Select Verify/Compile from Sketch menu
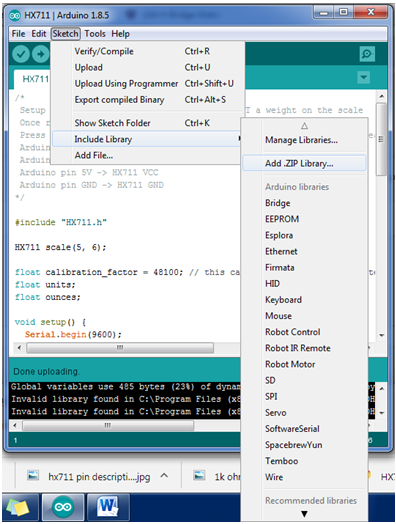The height and width of the screenshot is (524, 396). coord(148,51)
